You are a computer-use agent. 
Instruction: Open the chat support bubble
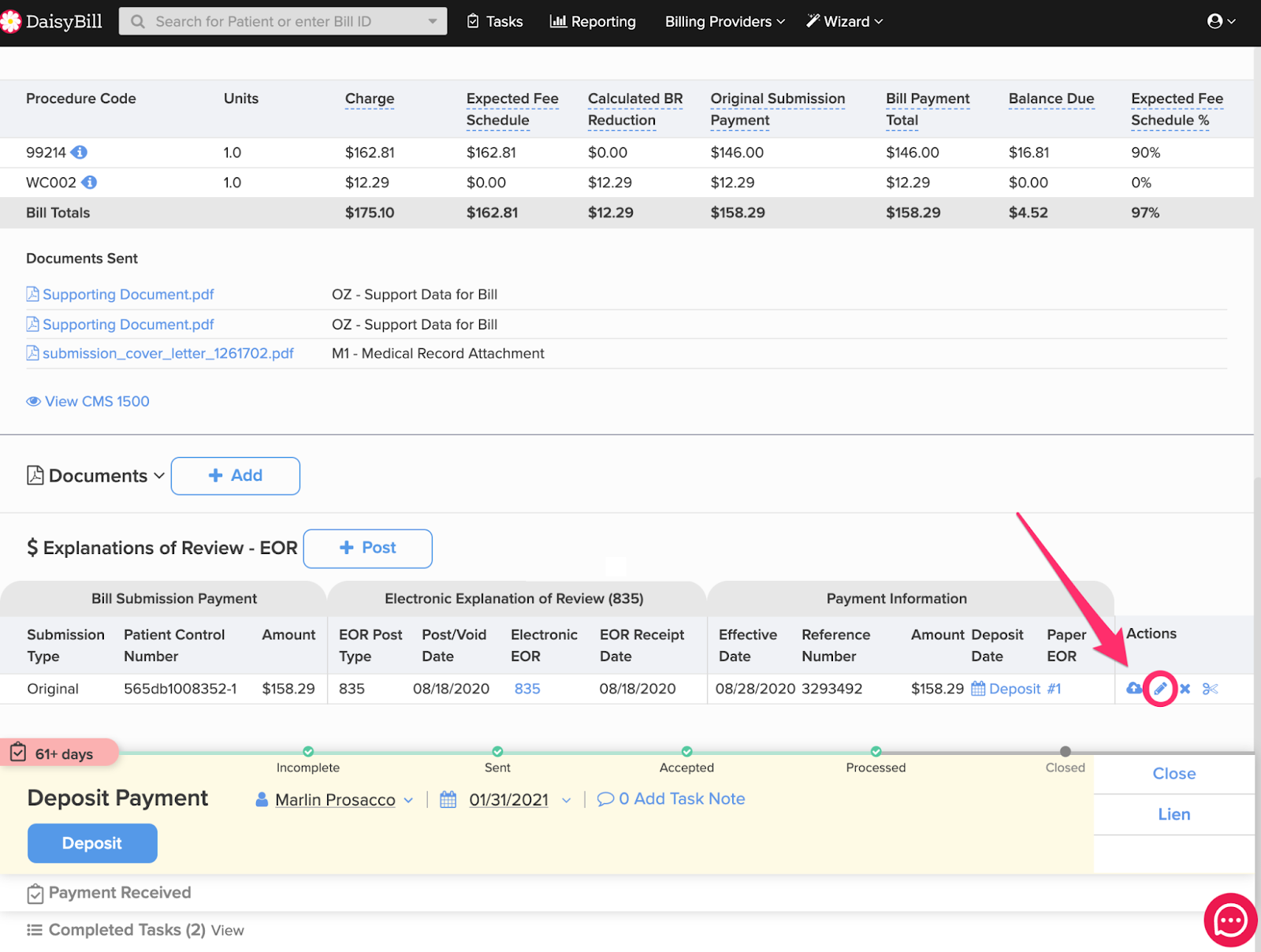[1230, 920]
